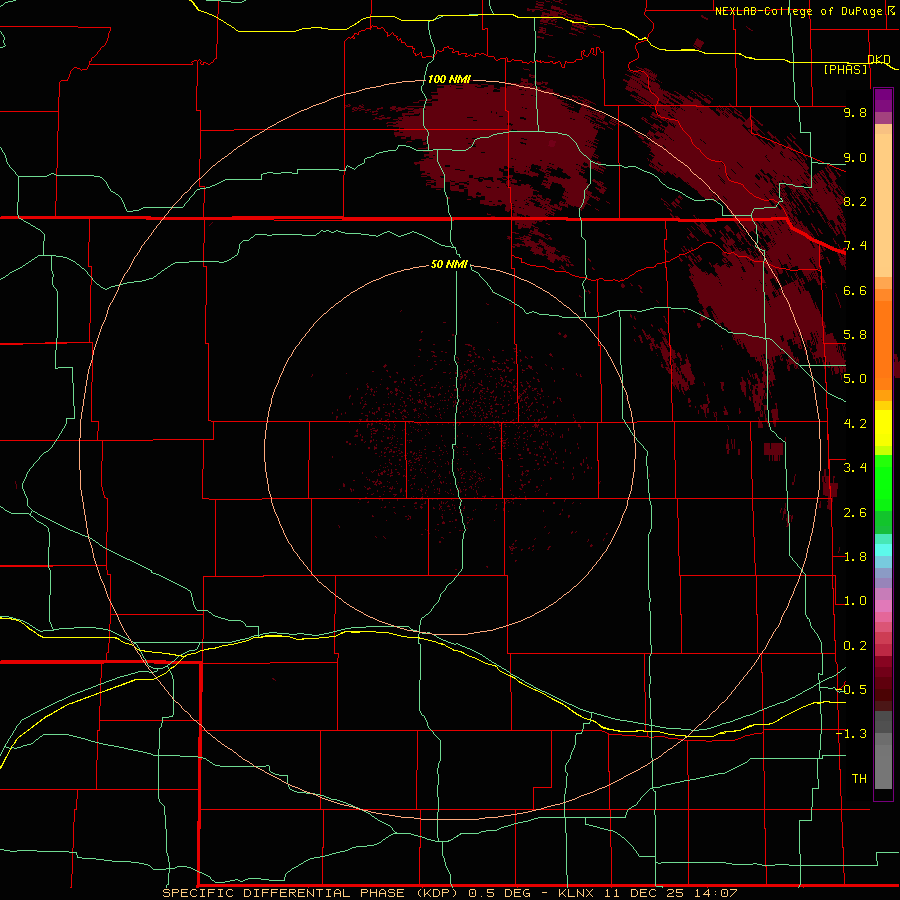The width and height of the screenshot is (900, 900).
Task: Click the 9.8 value on the color scale
Action: click(855, 112)
